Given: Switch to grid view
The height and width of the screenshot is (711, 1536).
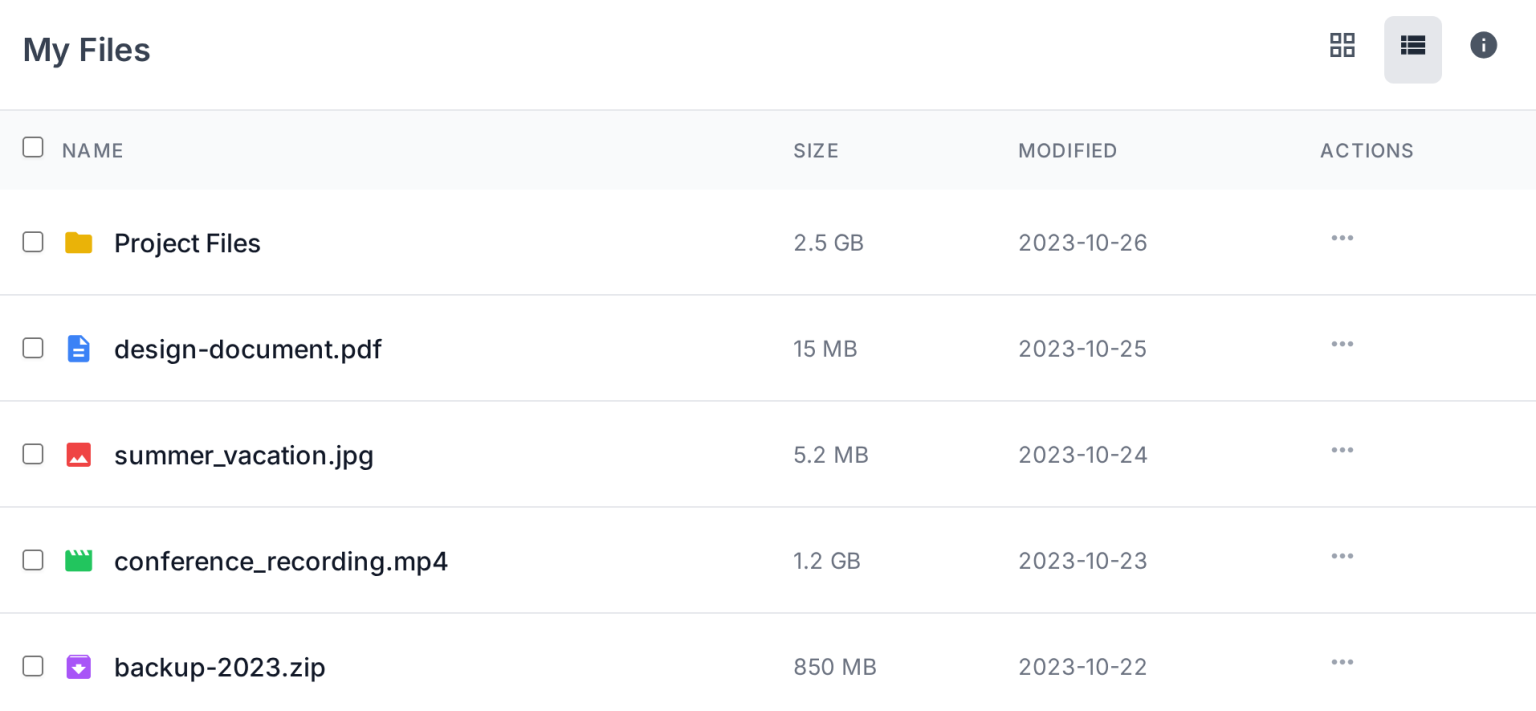Looking at the screenshot, I should 1341,45.
